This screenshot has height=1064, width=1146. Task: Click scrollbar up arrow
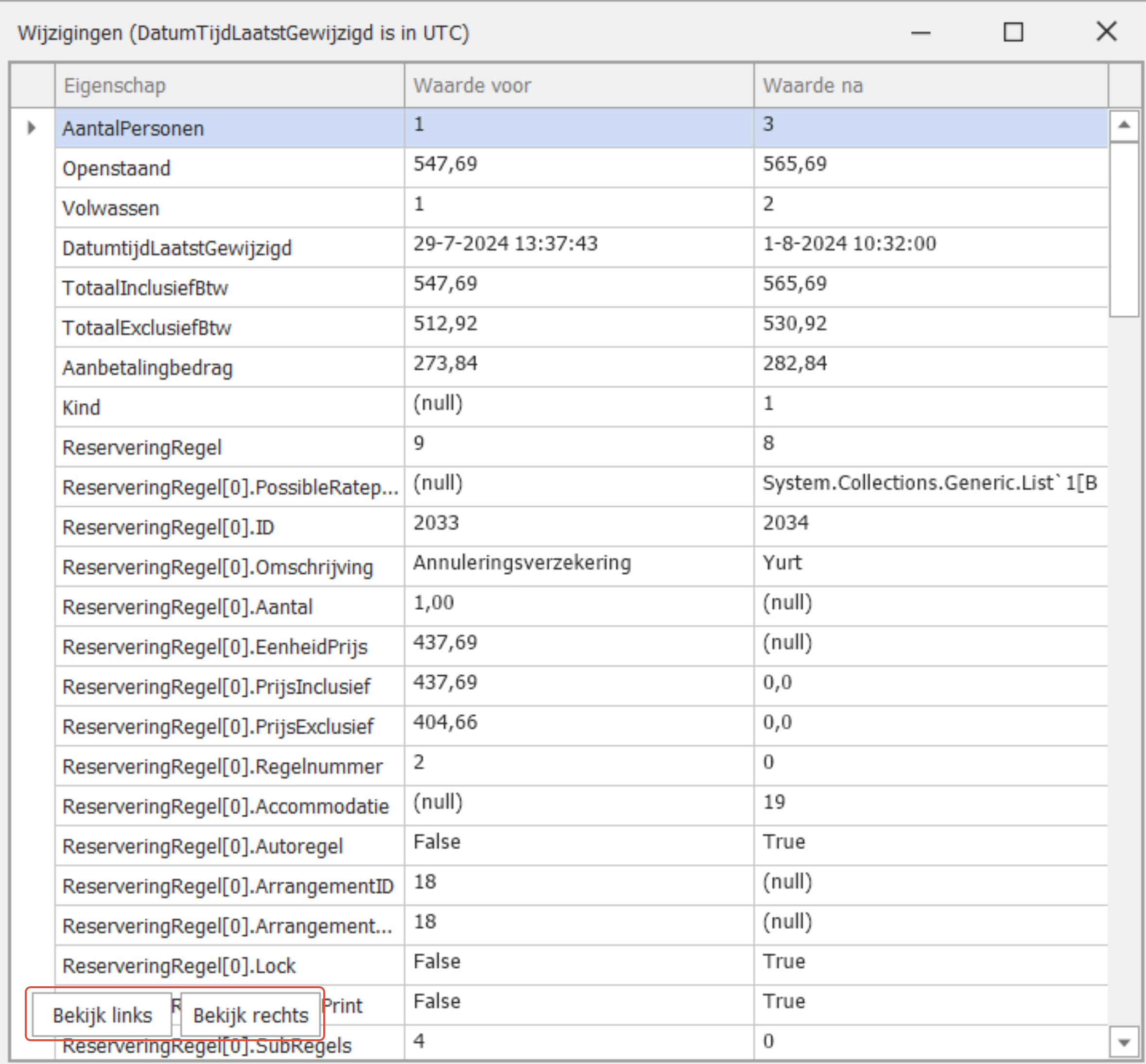pyautogui.click(x=1124, y=125)
